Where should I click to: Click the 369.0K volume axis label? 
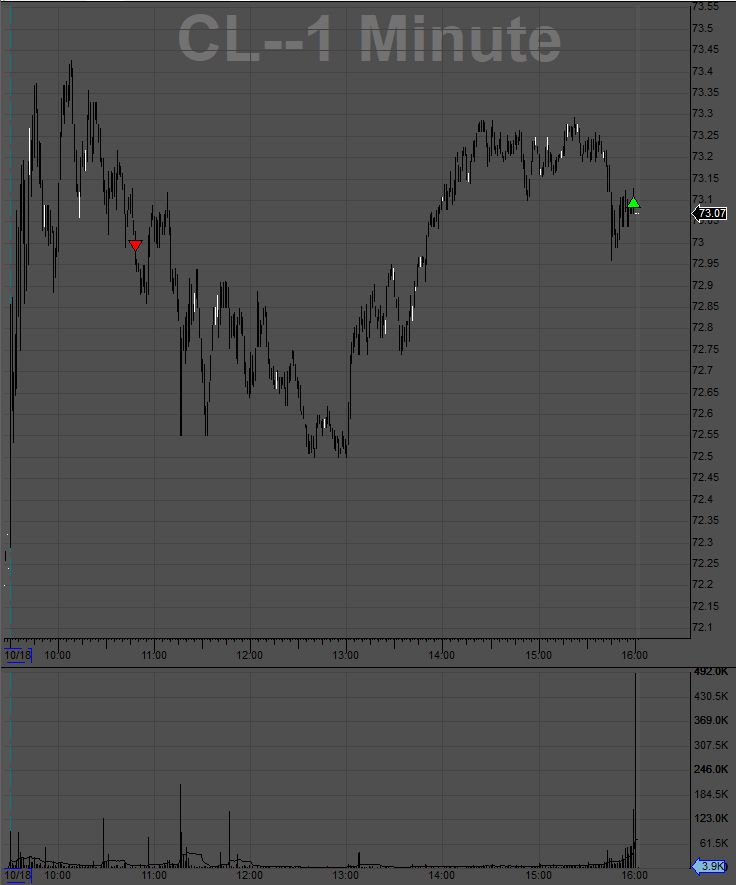click(x=711, y=720)
